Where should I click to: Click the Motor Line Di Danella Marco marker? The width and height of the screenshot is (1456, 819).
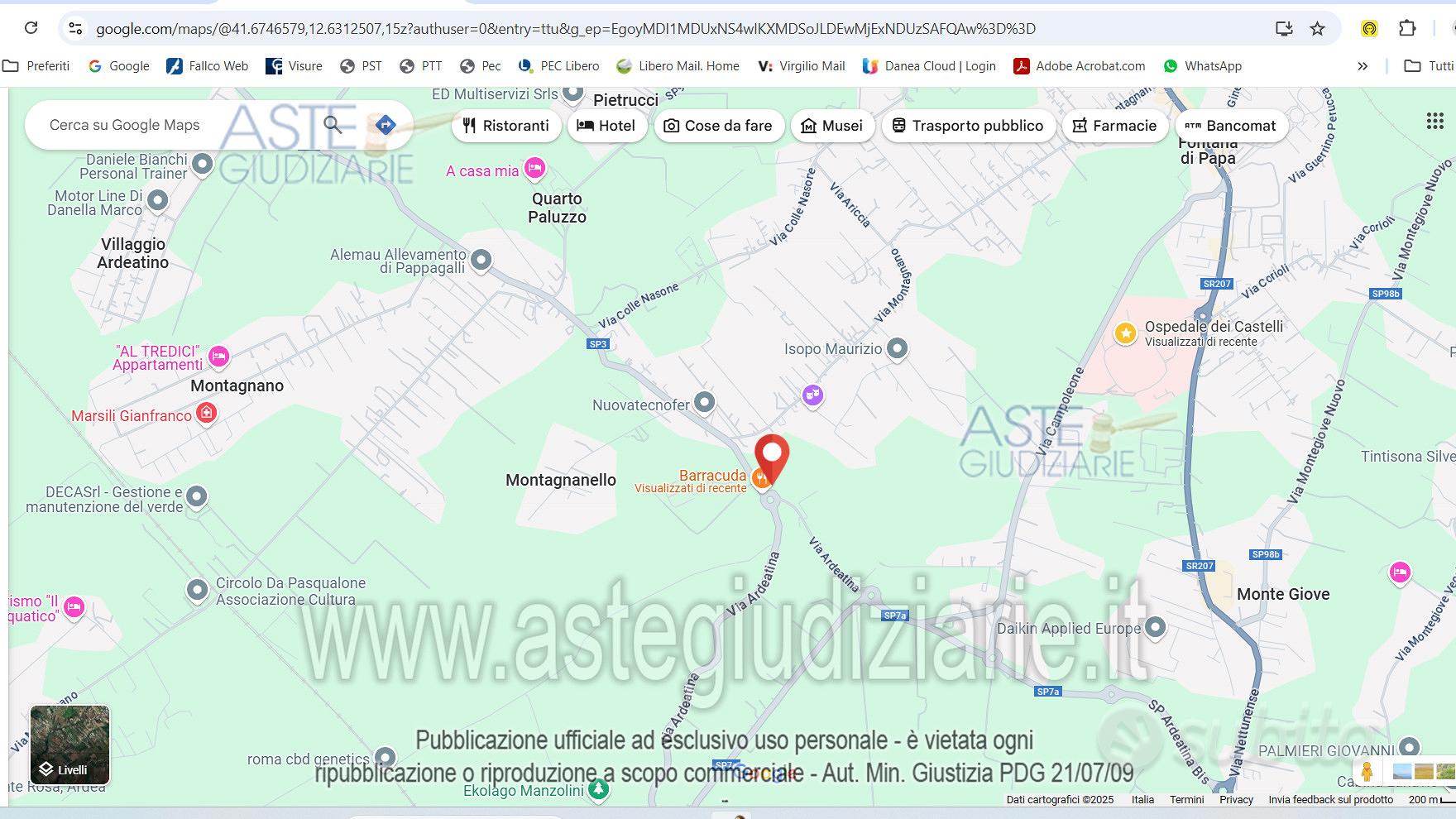pos(157,200)
